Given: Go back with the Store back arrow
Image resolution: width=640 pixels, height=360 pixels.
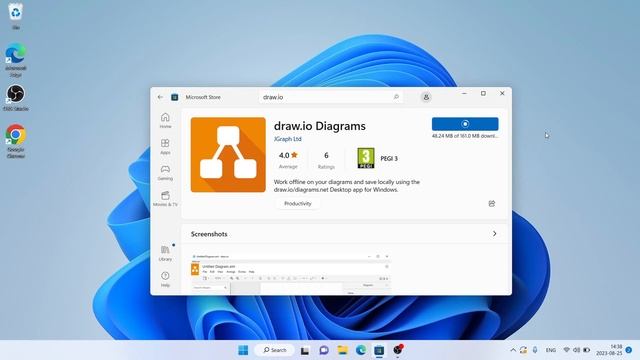Looking at the screenshot, I should click(x=160, y=97).
